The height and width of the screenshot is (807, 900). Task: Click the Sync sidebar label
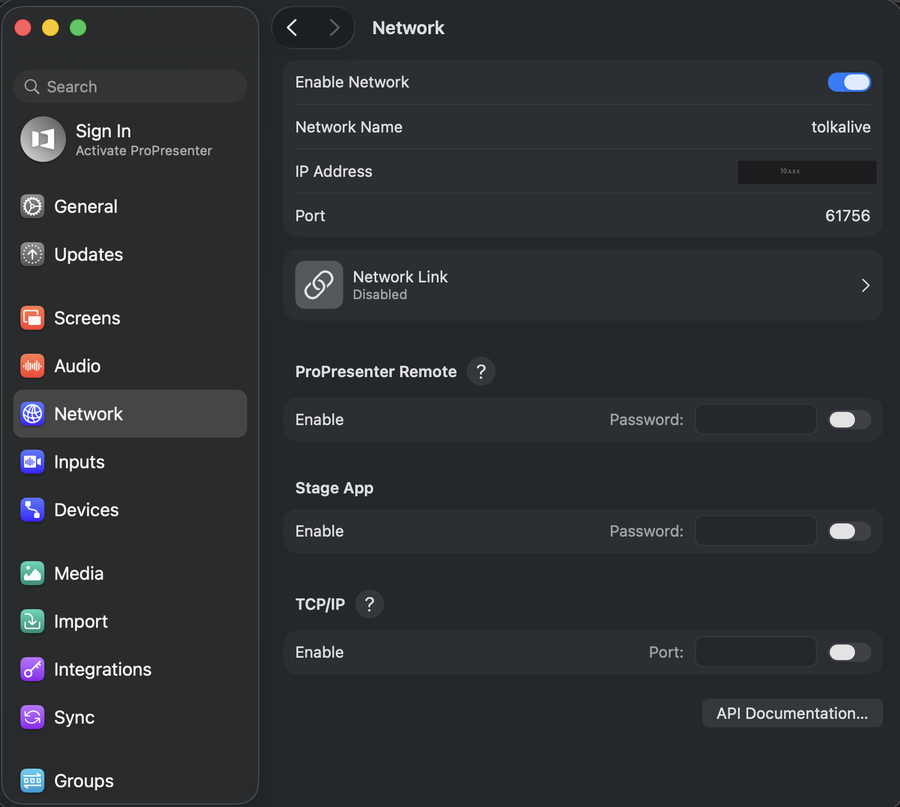[74, 717]
